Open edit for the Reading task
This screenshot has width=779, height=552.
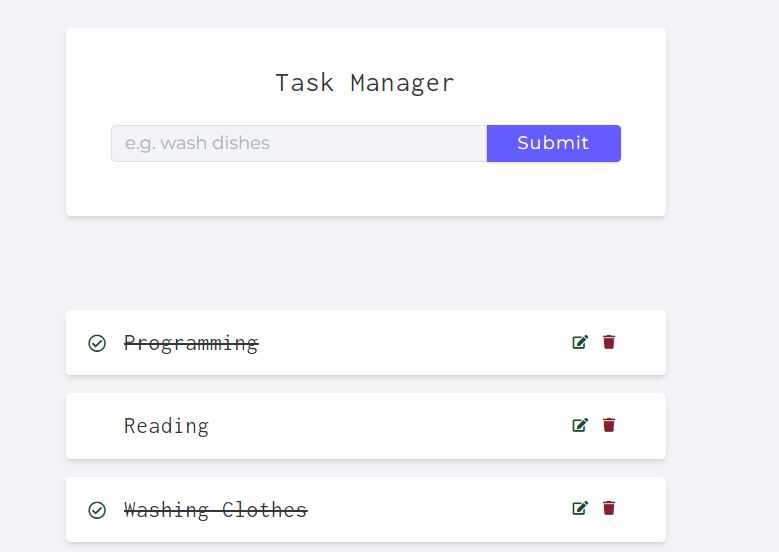coord(580,425)
